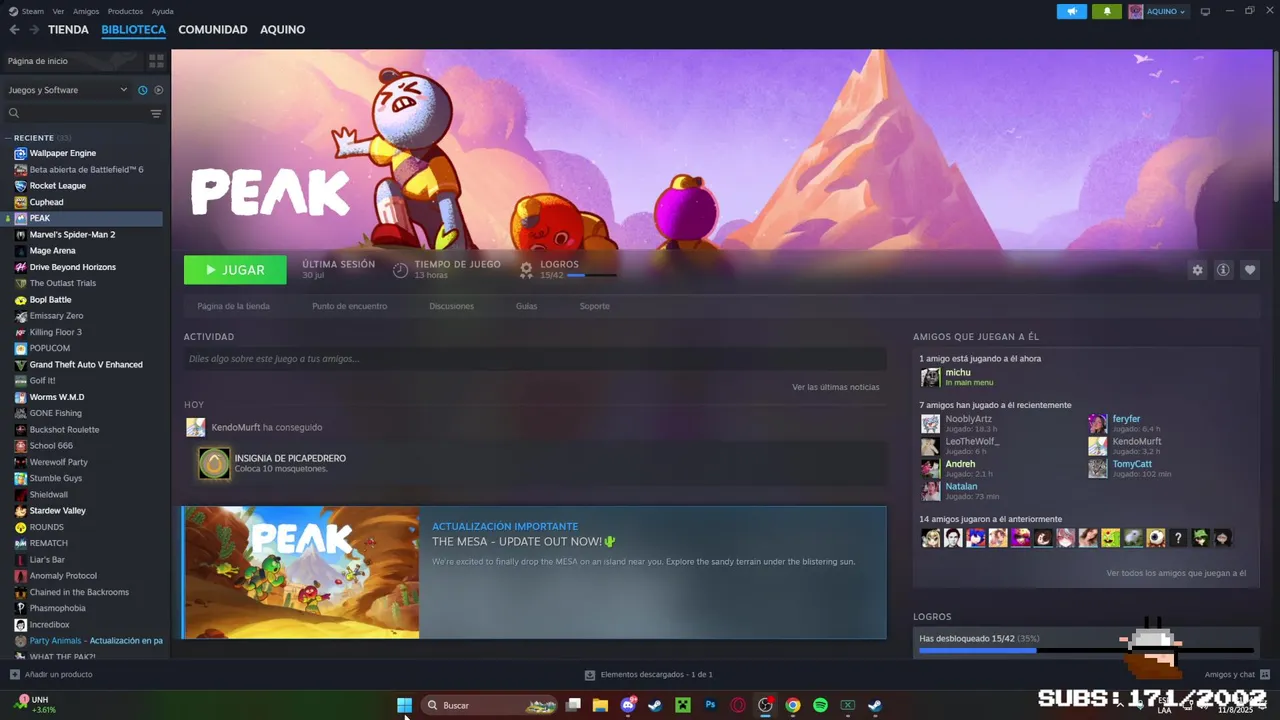Open Minecraft from the taskbar

pyautogui.click(x=683, y=705)
